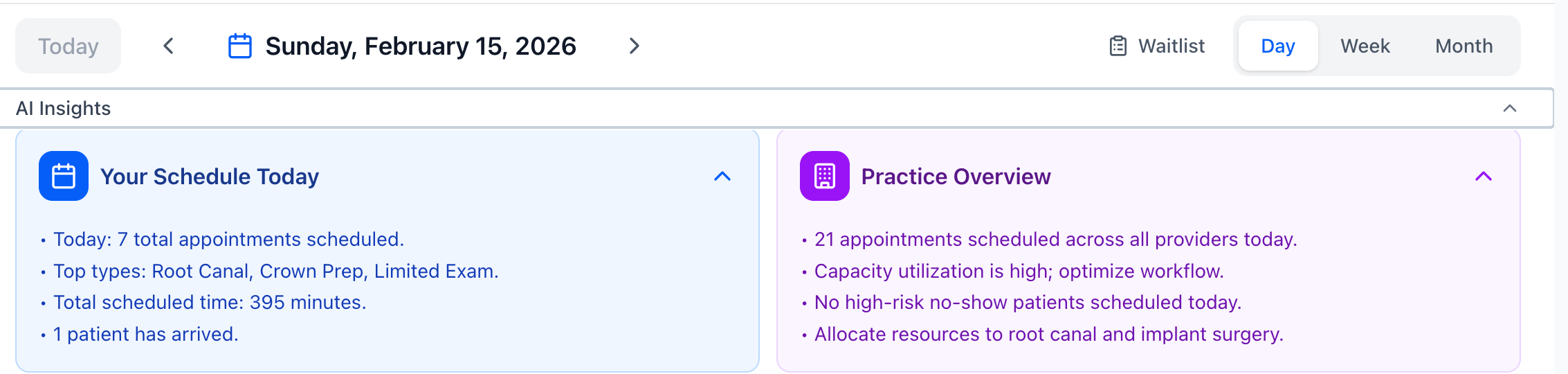Screen dimensions: 1568x374
Task: Click the Waitlist clipboard icon
Action: [1118, 46]
